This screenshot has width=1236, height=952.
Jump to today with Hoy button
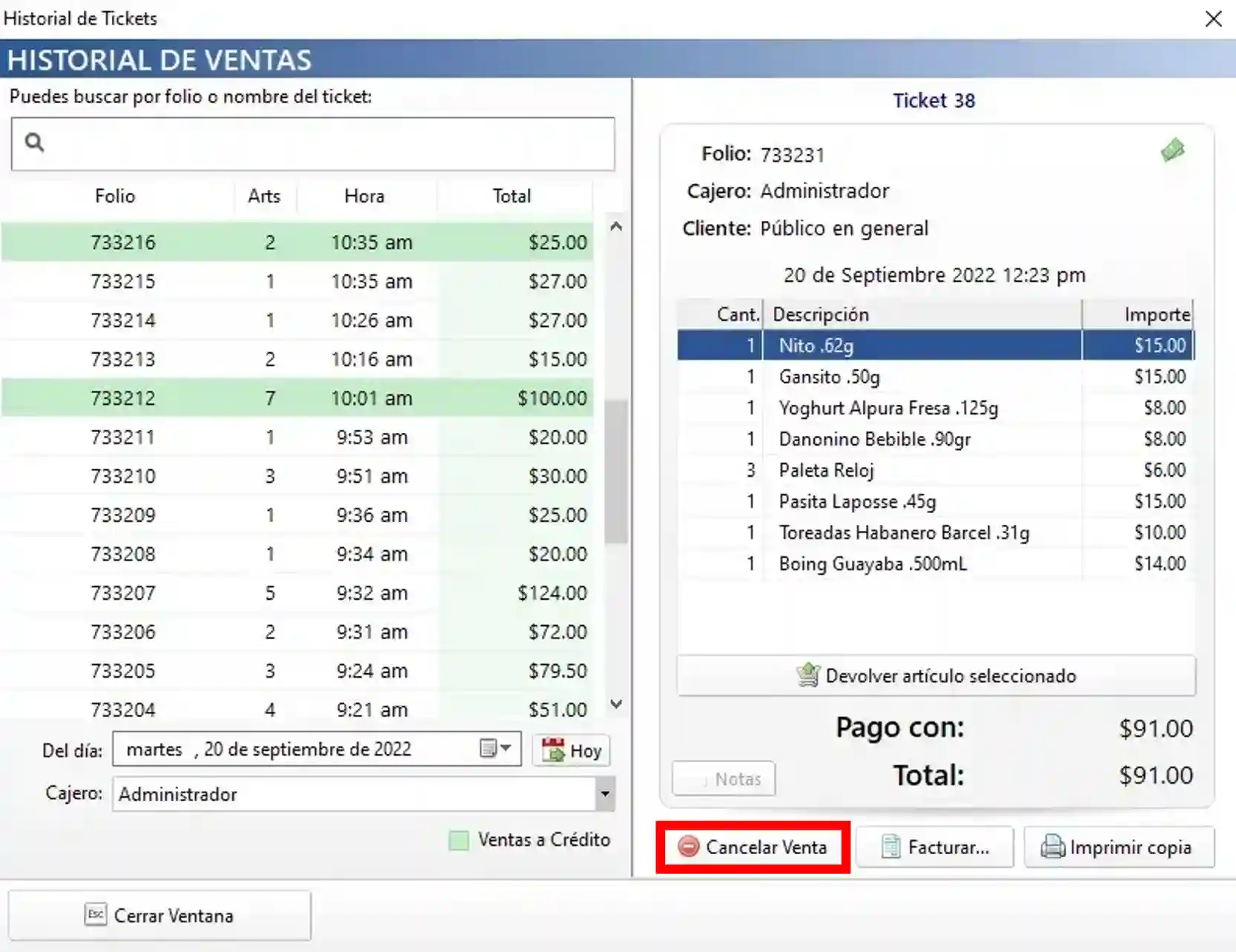571,750
